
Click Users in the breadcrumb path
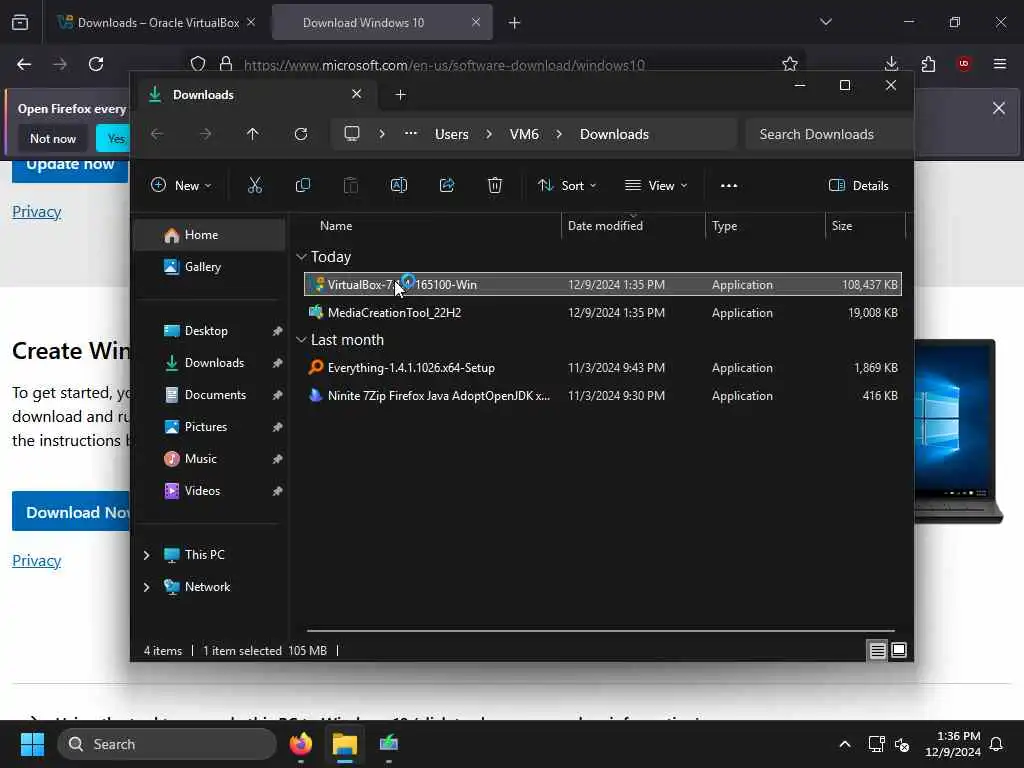(452, 134)
